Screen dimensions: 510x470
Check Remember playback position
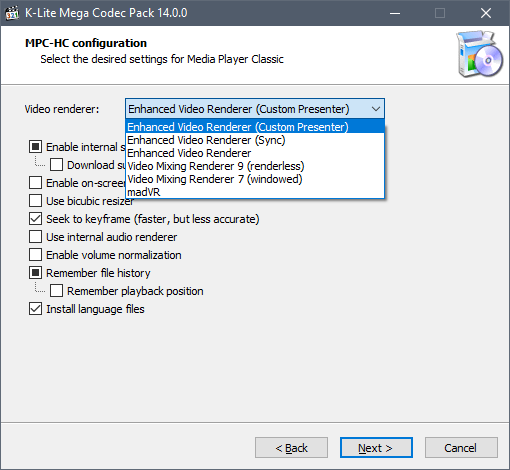56,291
